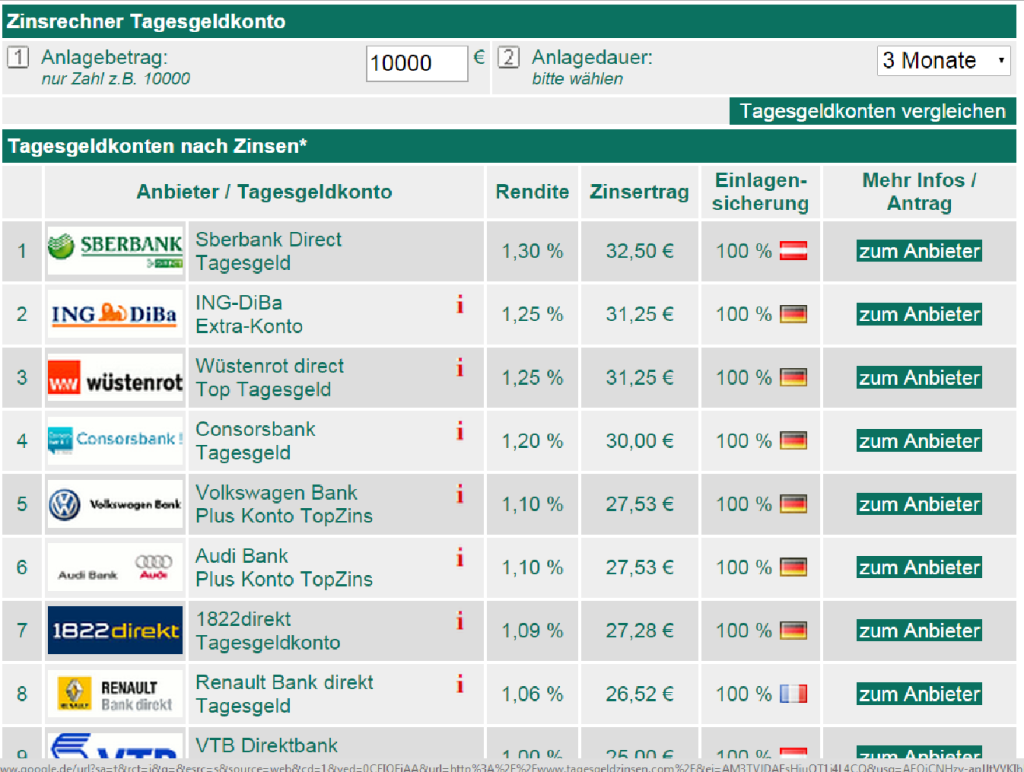The height and width of the screenshot is (772, 1024).
Task: Click the 1,30 % Rendite value
Action: [532, 251]
